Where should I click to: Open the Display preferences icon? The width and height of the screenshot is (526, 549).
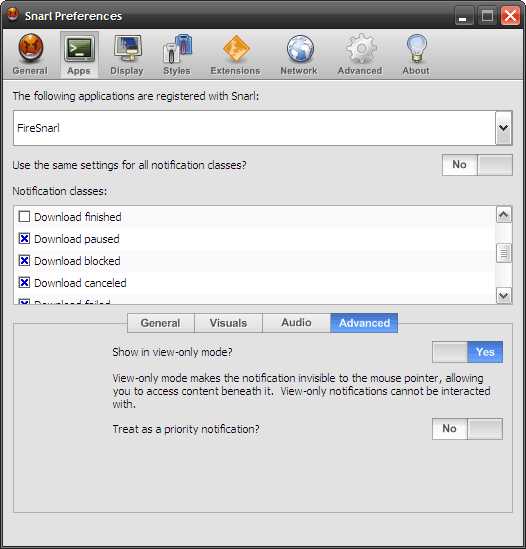click(127, 55)
